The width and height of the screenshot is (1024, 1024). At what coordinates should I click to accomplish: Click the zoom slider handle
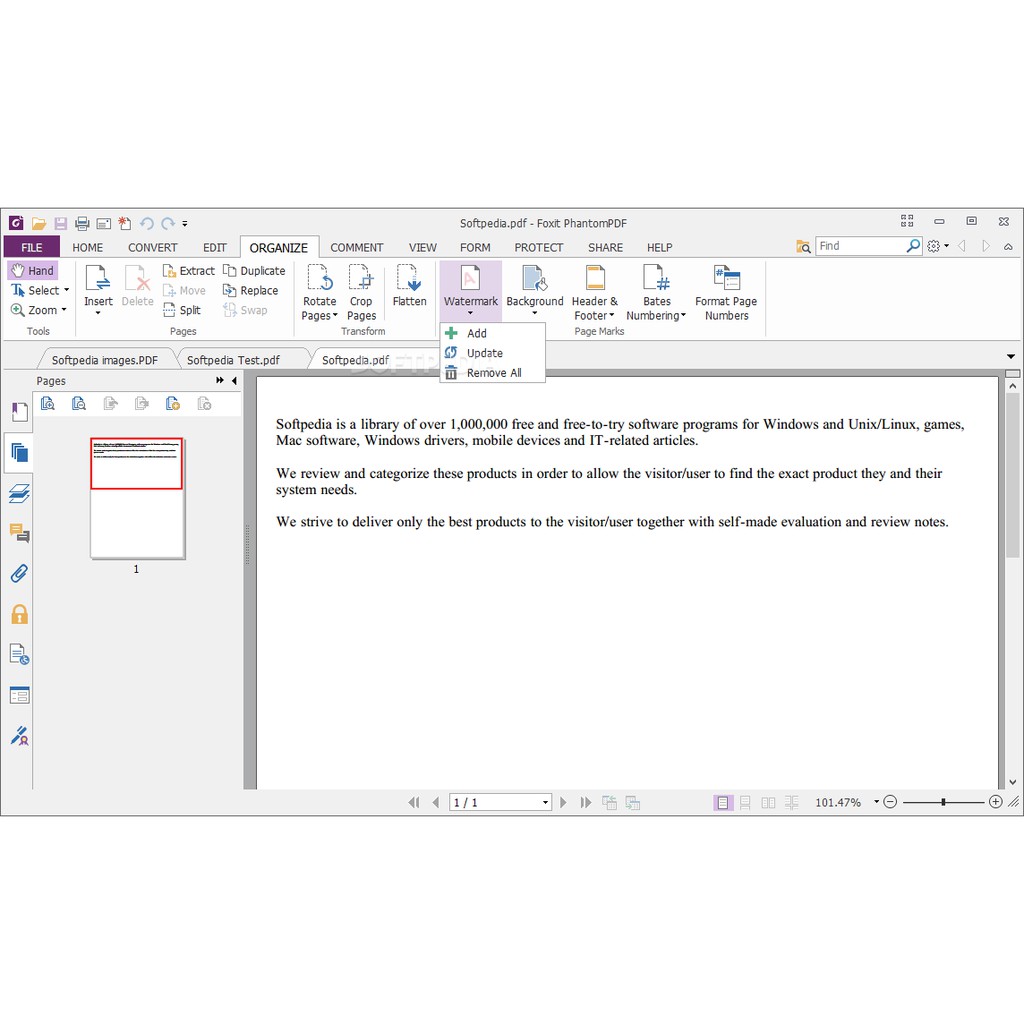coord(943,802)
